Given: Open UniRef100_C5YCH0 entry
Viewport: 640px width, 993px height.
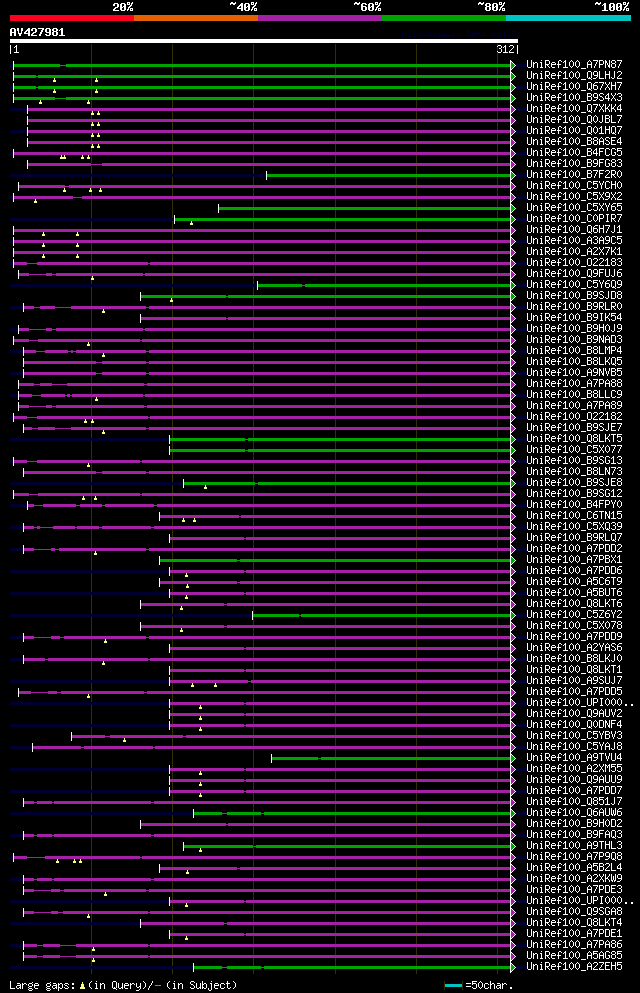Looking at the screenshot, I should [x=574, y=186].
